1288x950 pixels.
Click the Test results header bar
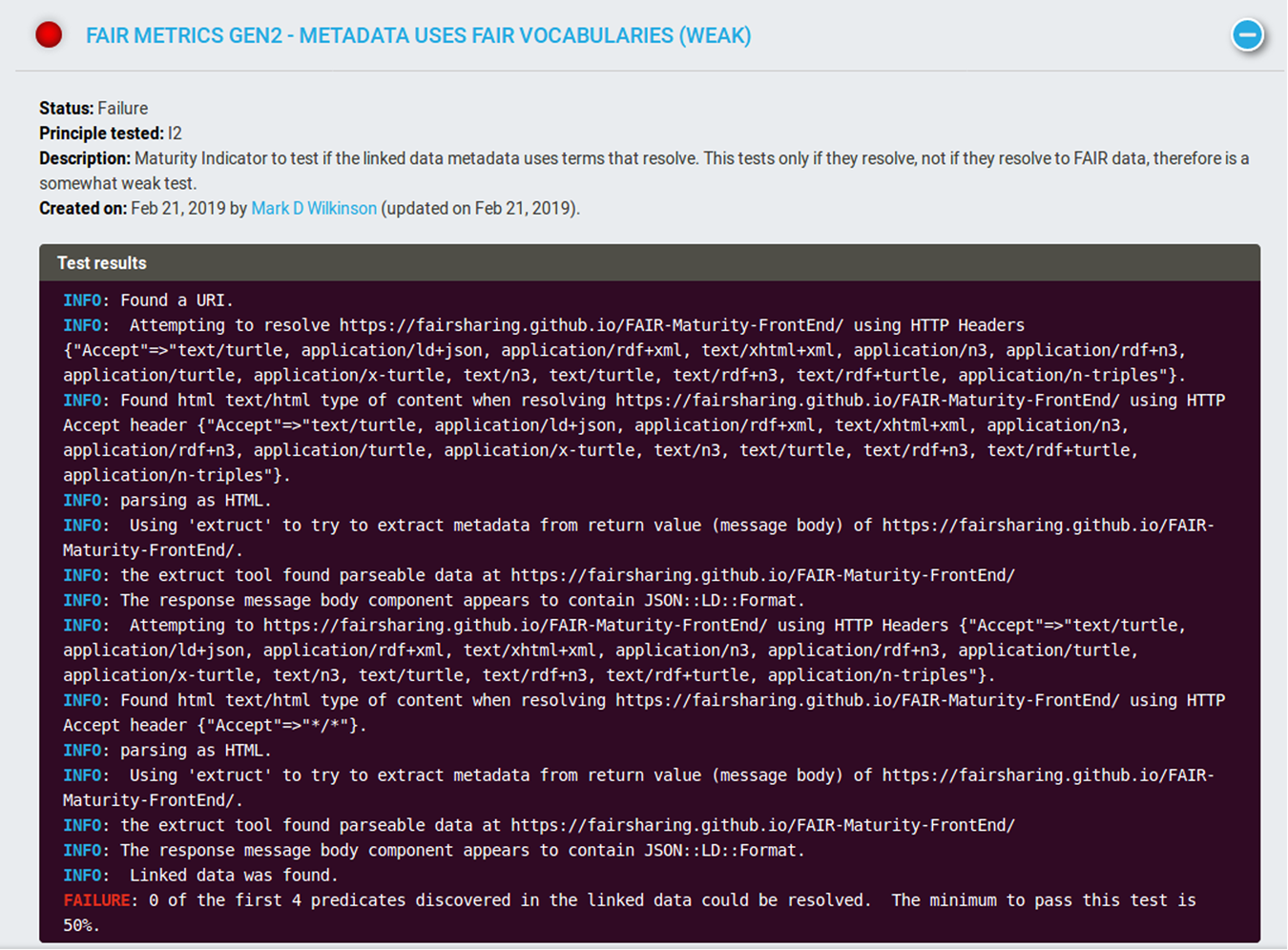[649, 262]
